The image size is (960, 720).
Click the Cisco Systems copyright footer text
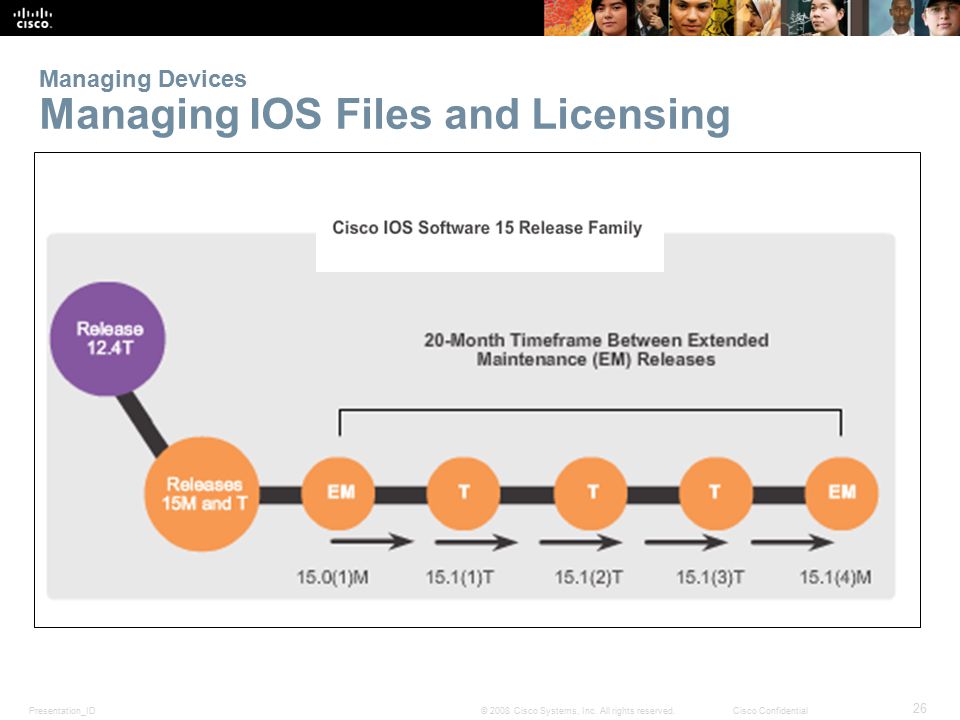[x=577, y=710]
